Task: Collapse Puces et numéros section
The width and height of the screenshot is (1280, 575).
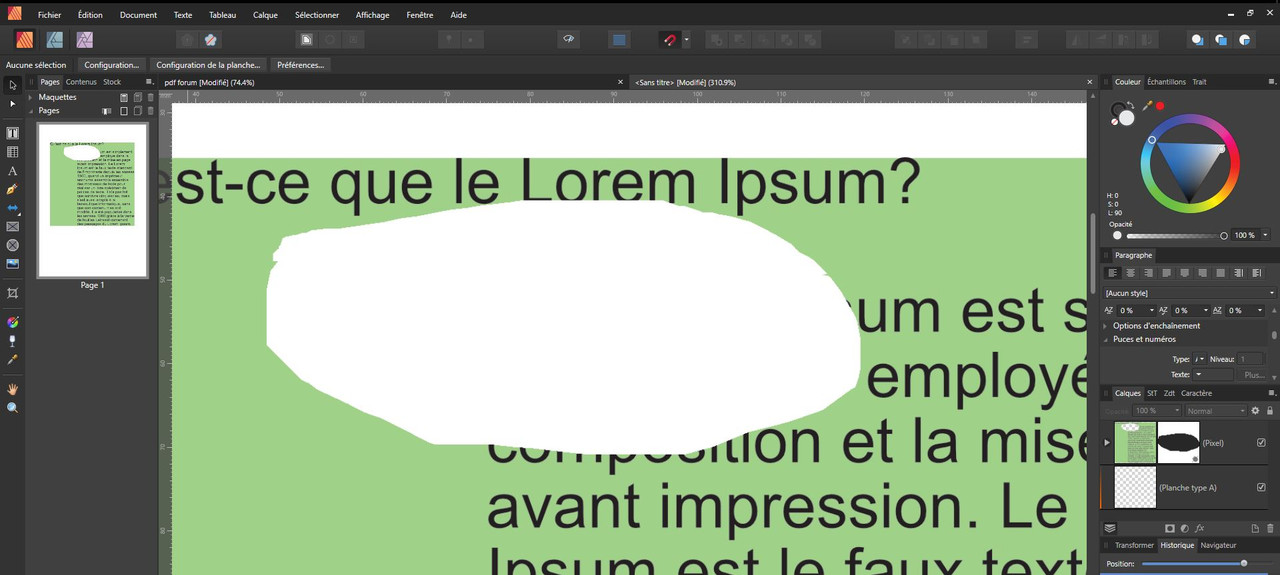Action: [1106, 339]
